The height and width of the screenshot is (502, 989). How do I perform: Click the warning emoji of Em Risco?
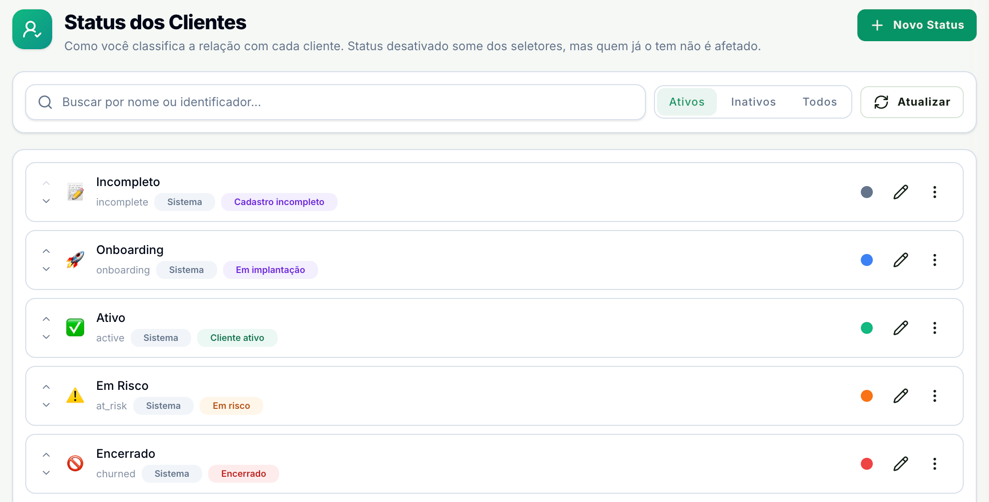75,396
